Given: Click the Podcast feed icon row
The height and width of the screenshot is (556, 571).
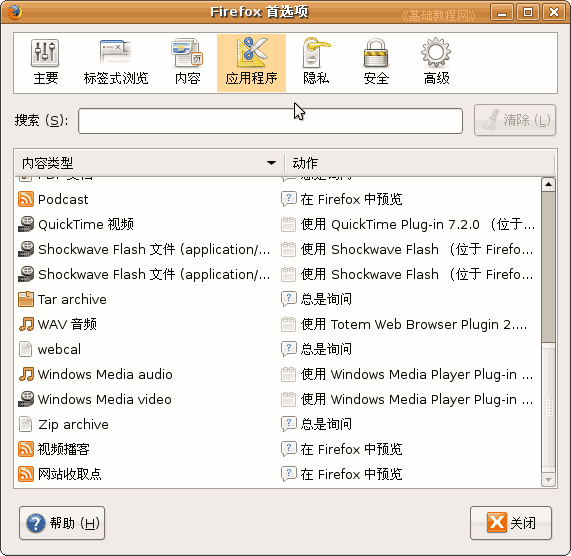Looking at the screenshot, I should click(x=277, y=200).
